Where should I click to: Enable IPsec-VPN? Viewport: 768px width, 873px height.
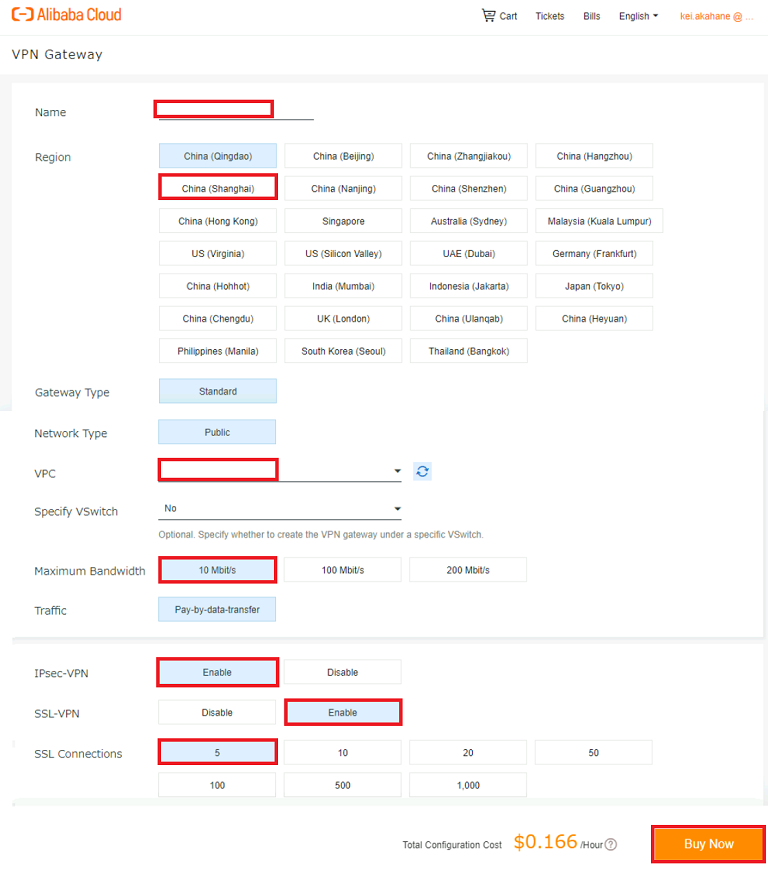[217, 672]
